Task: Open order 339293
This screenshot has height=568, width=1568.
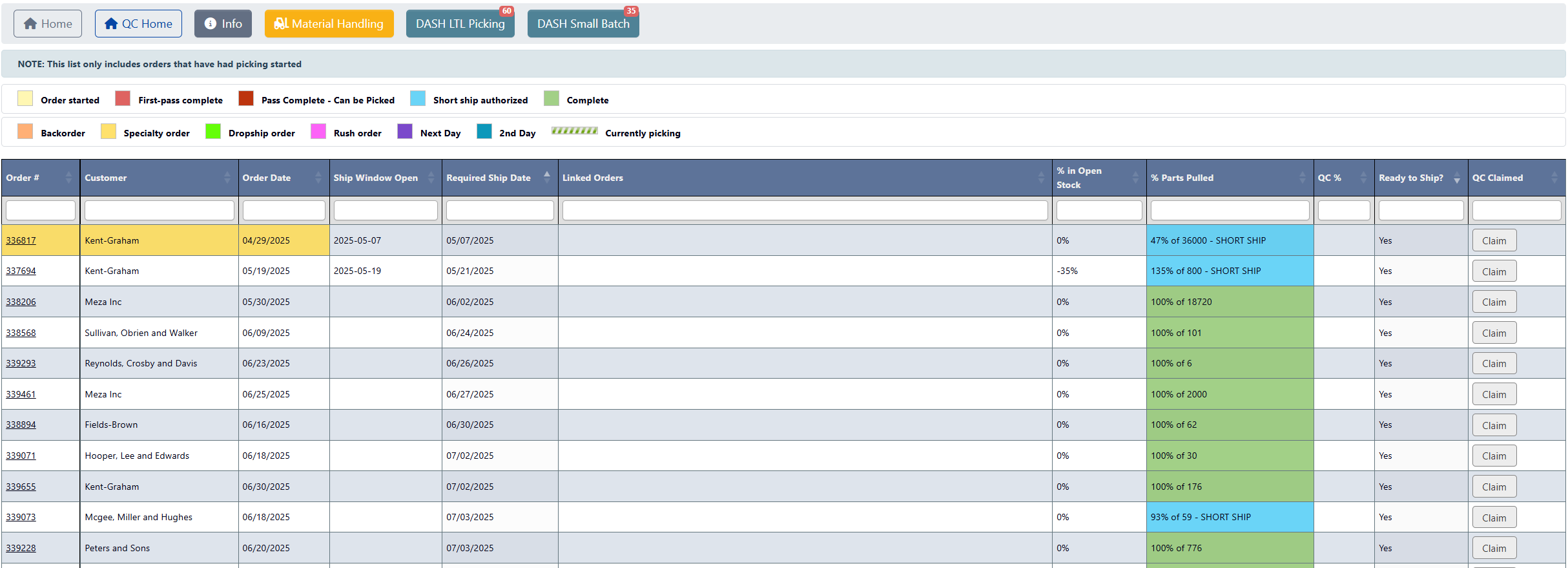Action: point(21,363)
